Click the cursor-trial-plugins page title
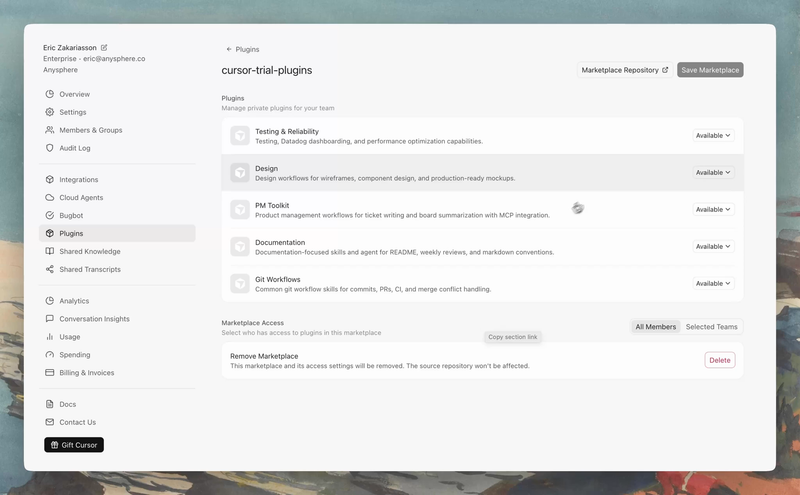This screenshot has width=800, height=495. tap(267, 70)
